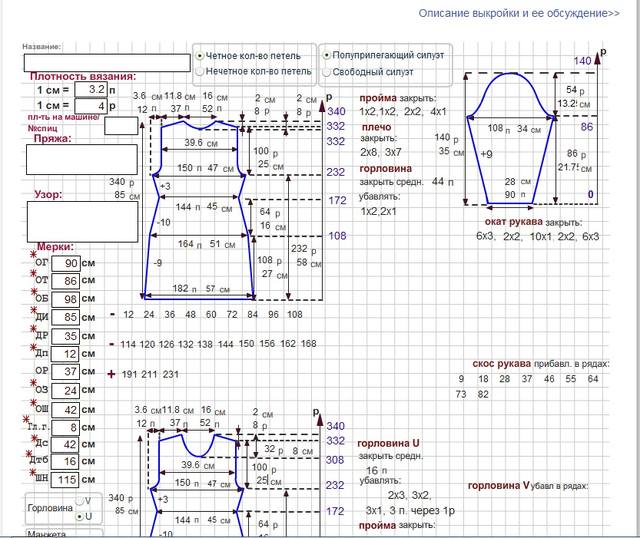640x538 pixels.
Task: Edit ОЗ measurement field 24
Action: 66,391
